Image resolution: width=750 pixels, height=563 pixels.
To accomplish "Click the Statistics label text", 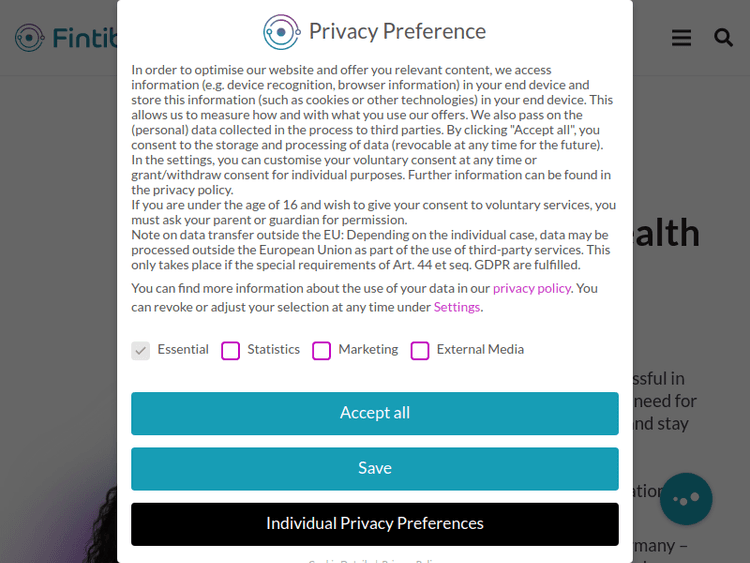I will [274, 350].
